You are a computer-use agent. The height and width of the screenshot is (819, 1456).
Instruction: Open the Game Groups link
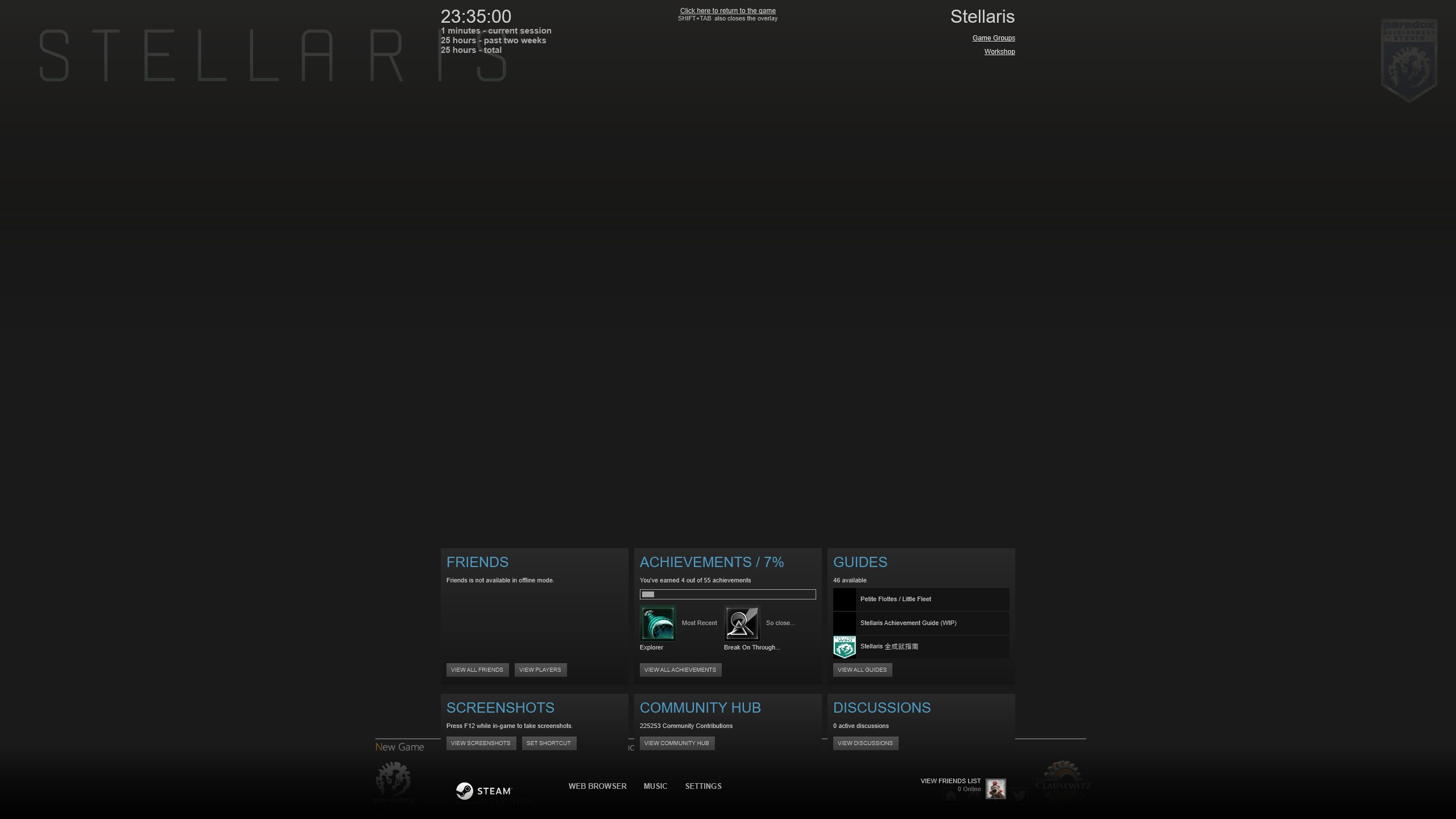(994, 38)
